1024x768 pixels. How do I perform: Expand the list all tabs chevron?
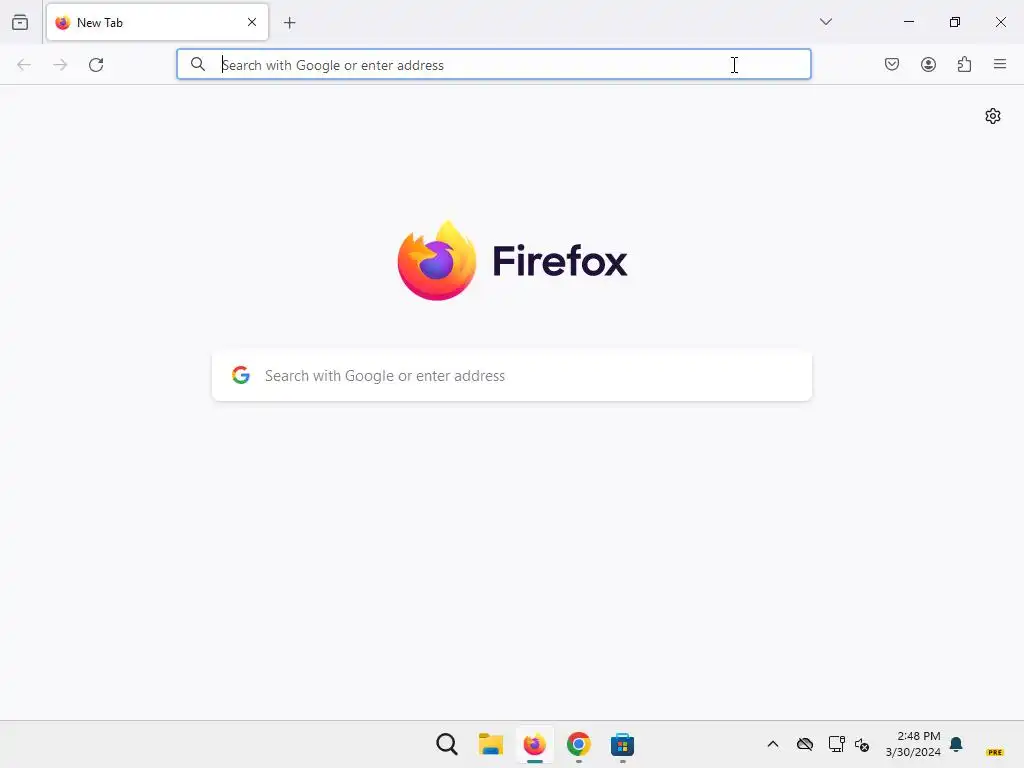click(826, 22)
